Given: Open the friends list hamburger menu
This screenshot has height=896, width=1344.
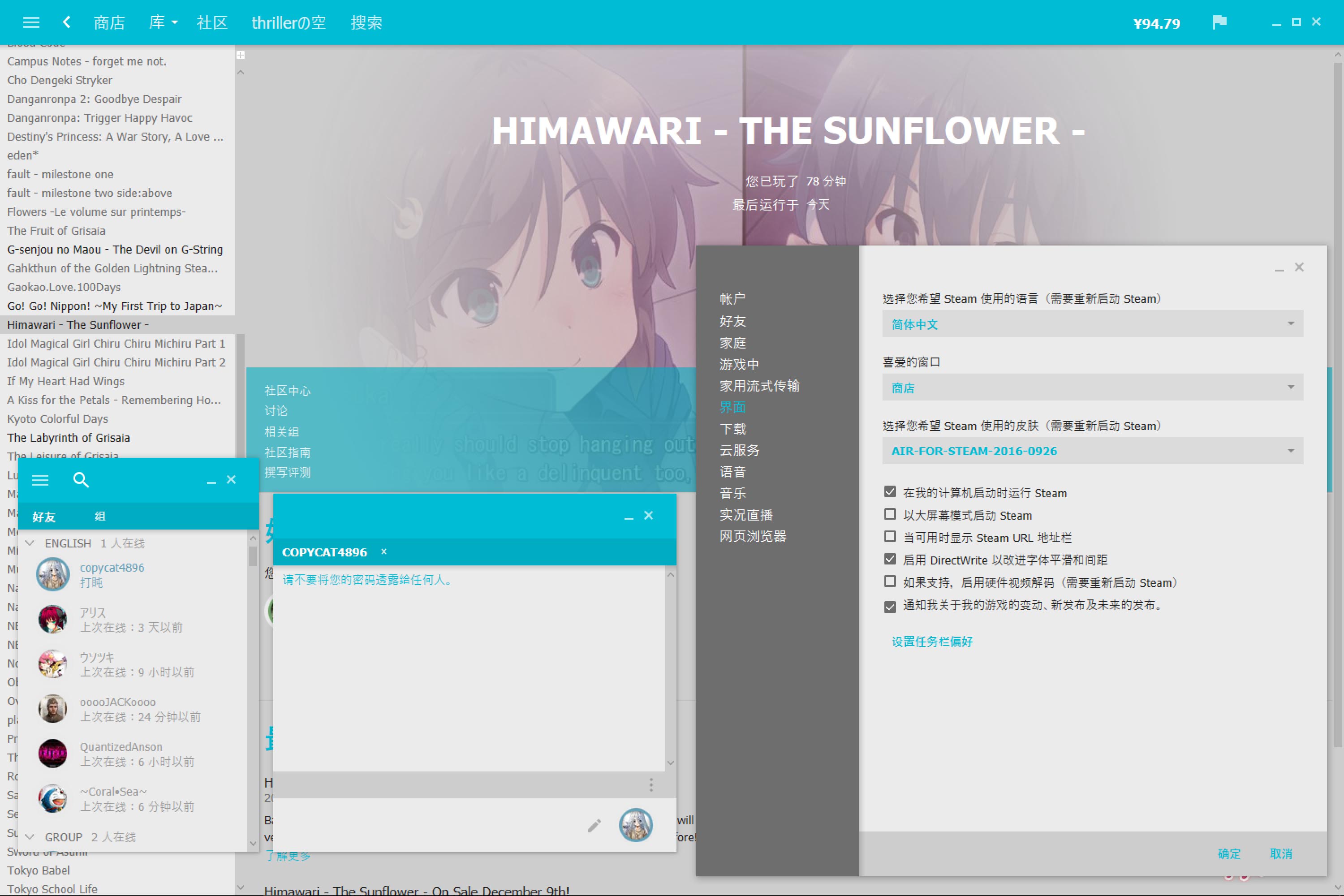Looking at the screenshot, I should (40, 480).
